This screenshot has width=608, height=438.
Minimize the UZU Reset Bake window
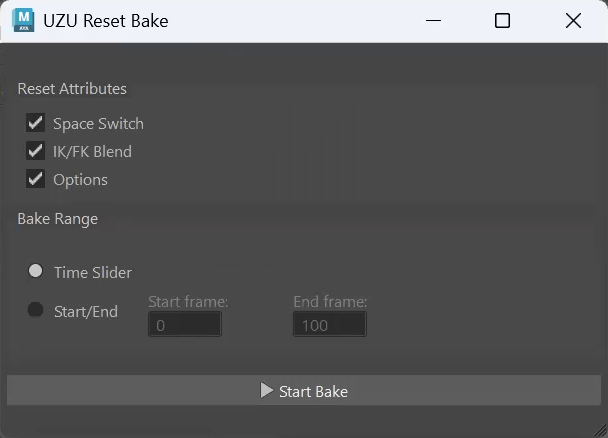pos(433,21)
